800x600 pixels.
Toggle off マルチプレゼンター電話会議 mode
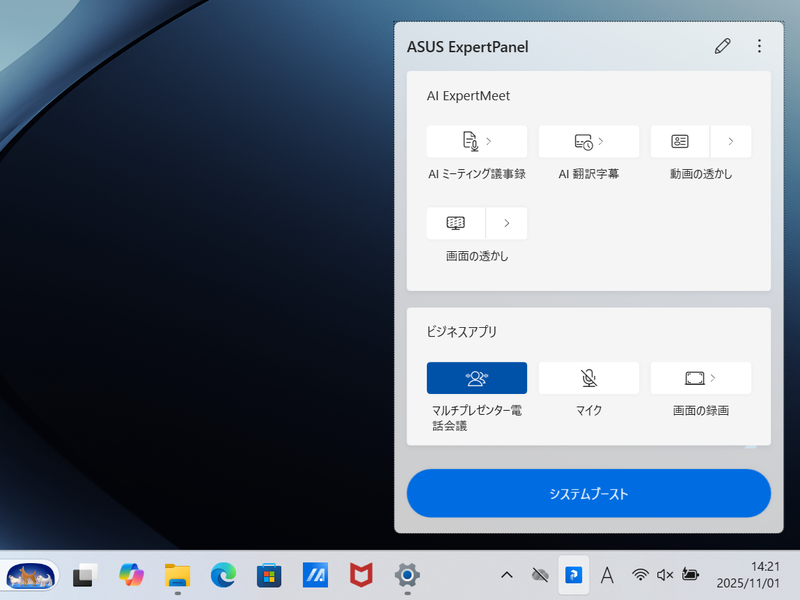[x=477, y=377]
